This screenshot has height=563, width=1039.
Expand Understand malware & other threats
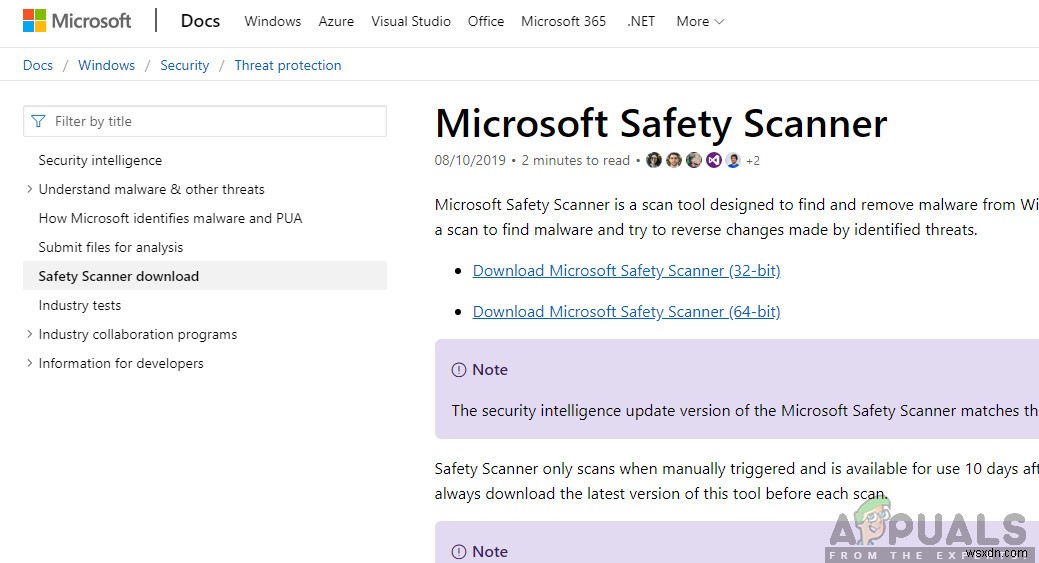coord(29,189)
